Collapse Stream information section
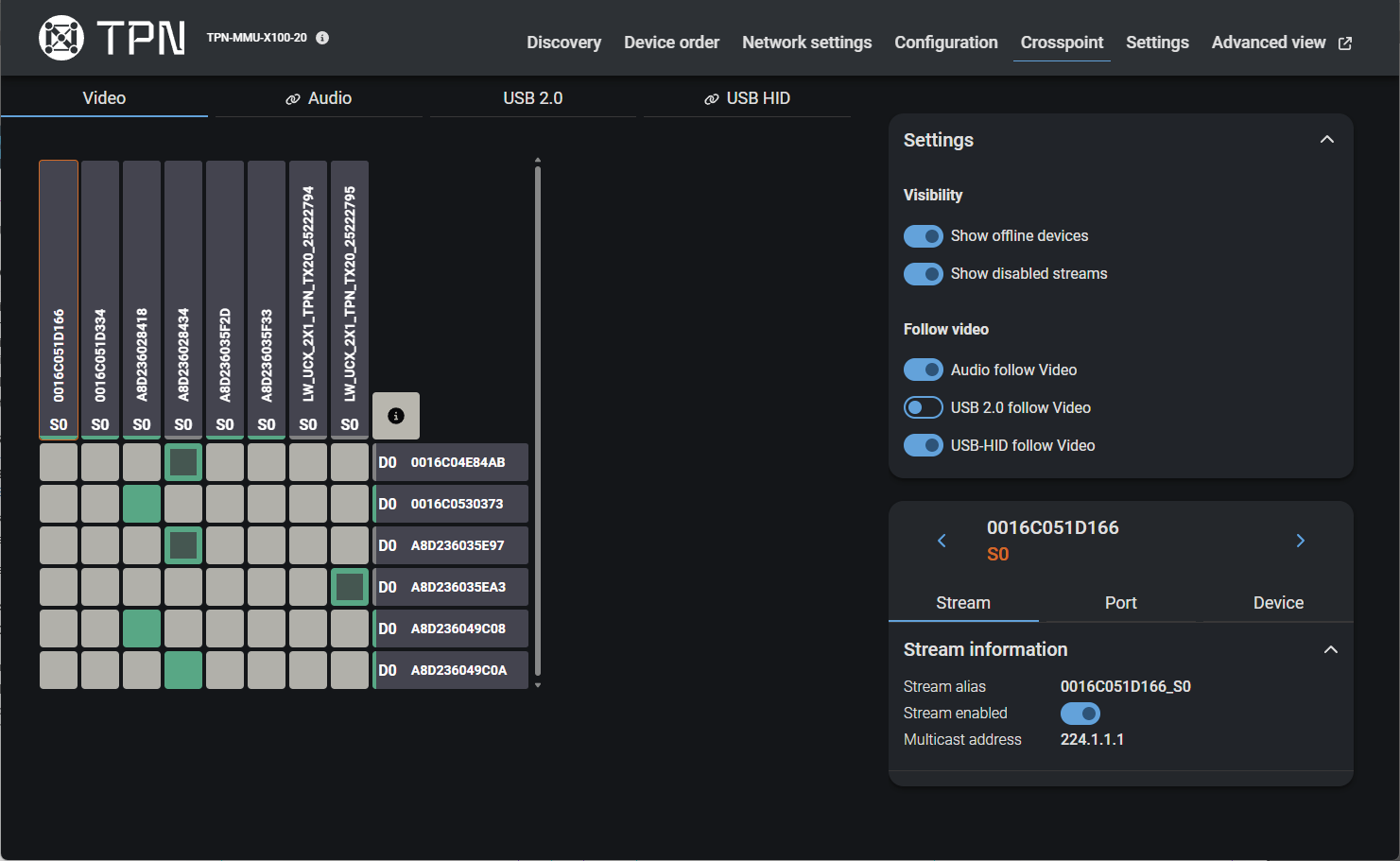1400x861 pixels. [1331, 649]
